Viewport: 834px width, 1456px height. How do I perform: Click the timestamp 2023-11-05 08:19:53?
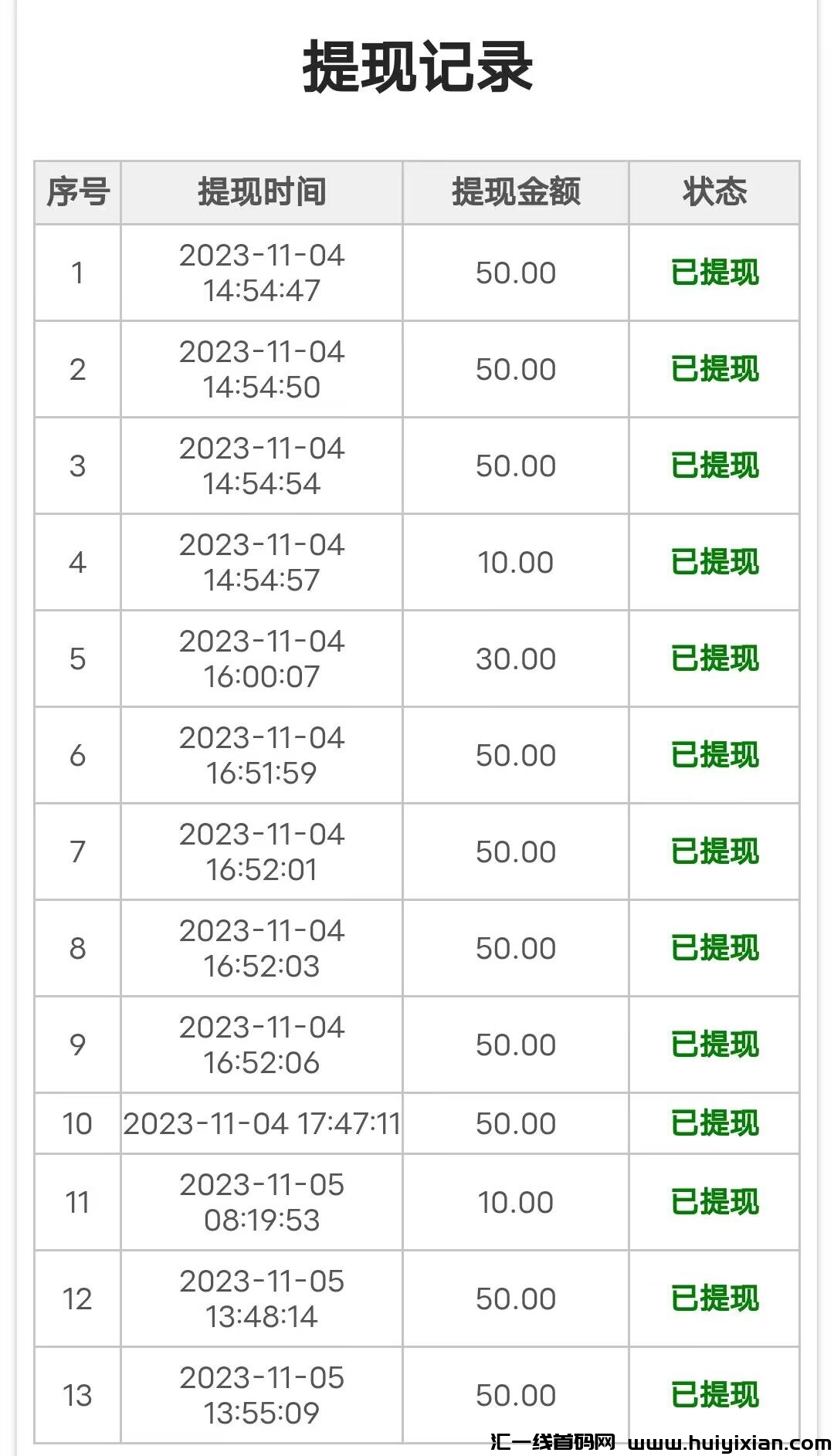pyautogui.click(x=262, y=1202)
